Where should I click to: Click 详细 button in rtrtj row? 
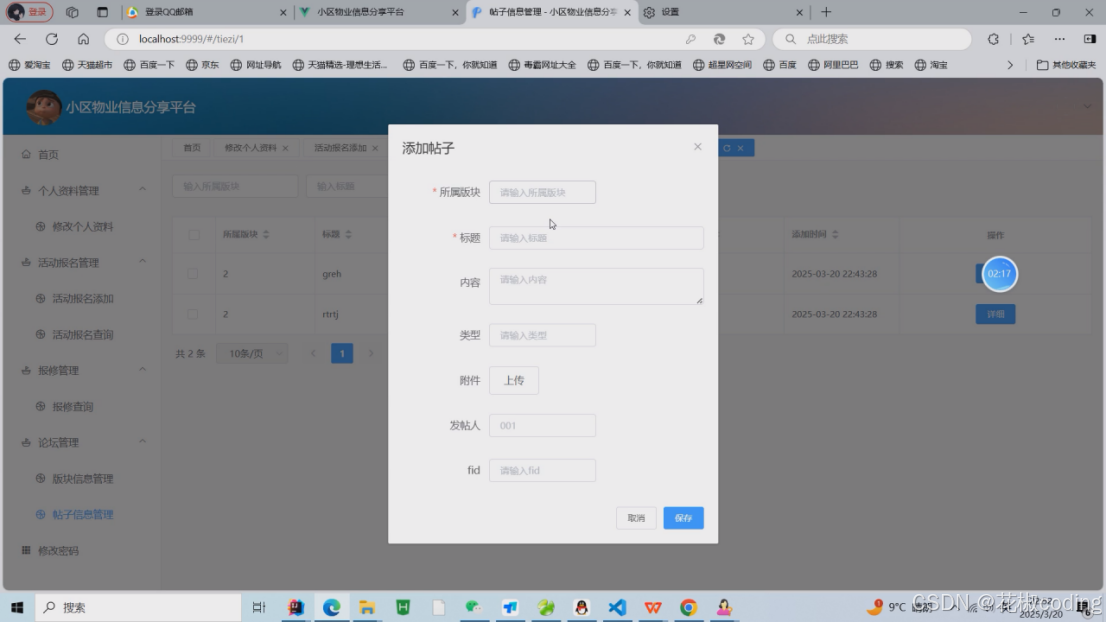pos(995,314)
